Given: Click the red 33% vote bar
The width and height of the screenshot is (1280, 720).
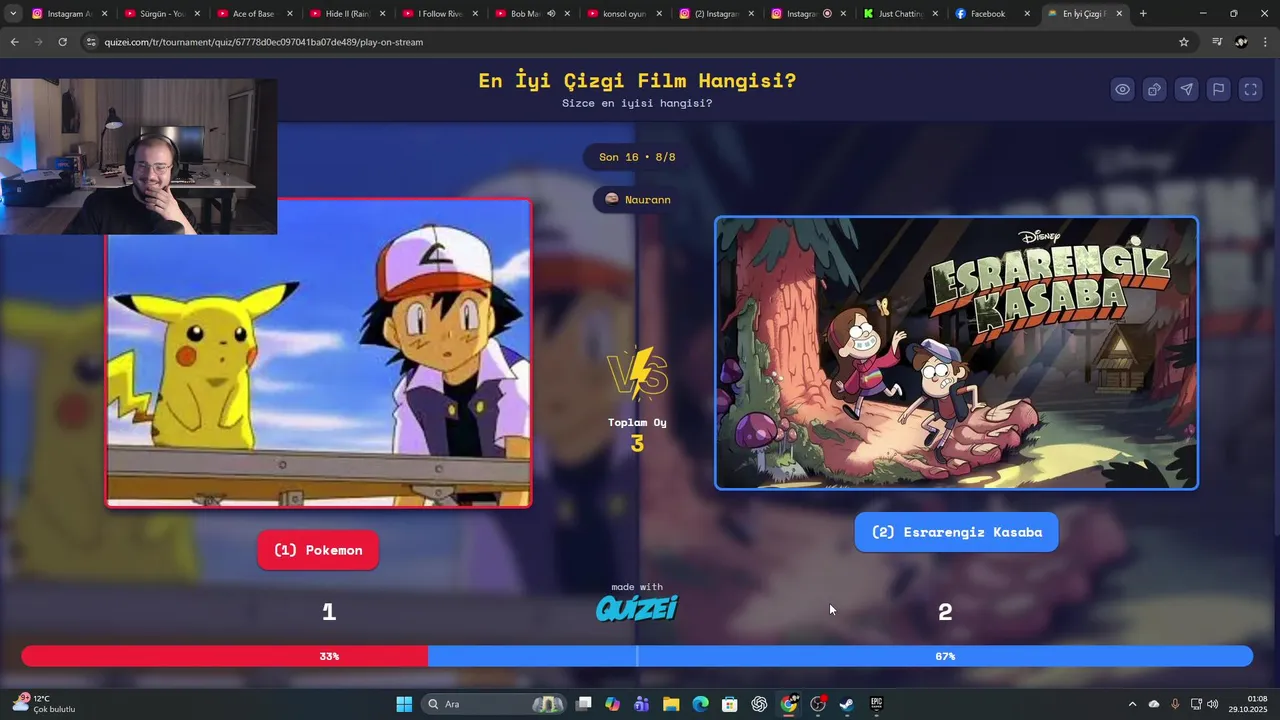Looking at the screenshot, I should [x=225, y=656].
